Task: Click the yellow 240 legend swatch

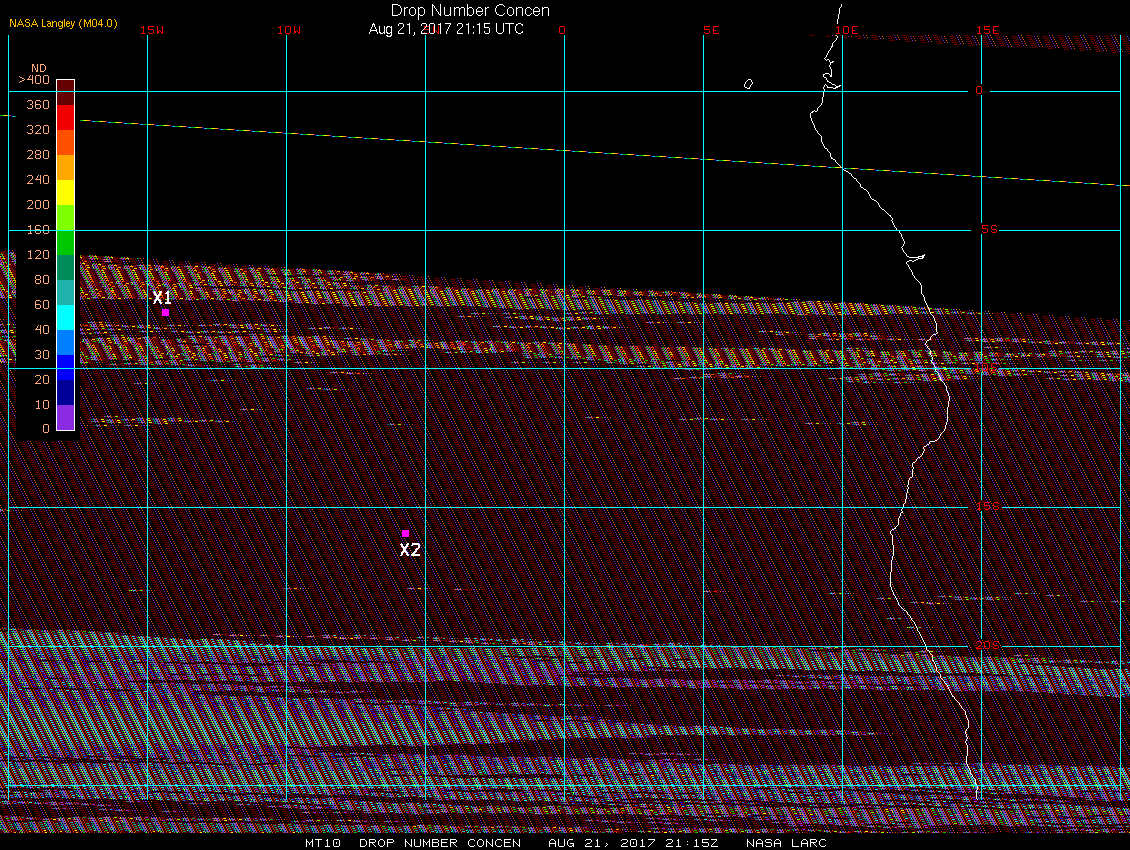Action: click(x=66, y=192)
